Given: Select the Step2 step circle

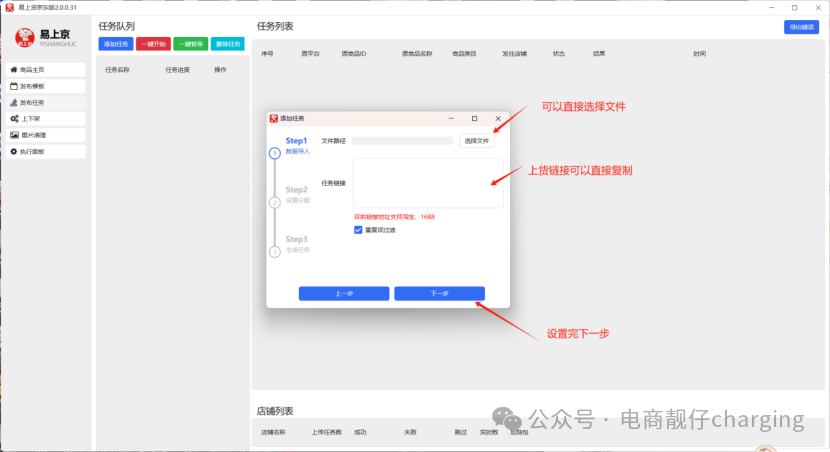Looking at the screenshot, I should point(275,202).
